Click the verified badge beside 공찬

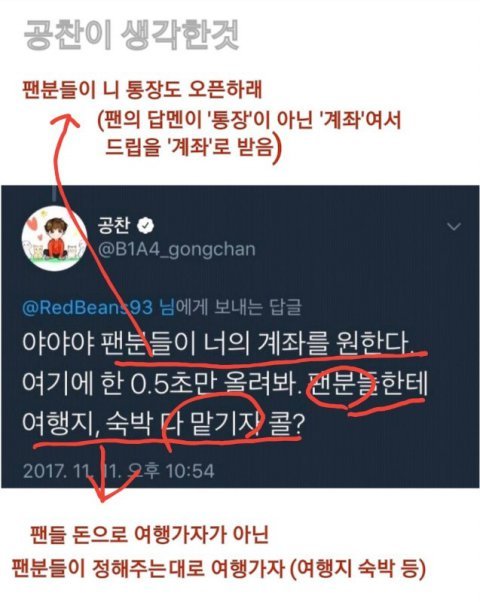(x=146, y=226)
